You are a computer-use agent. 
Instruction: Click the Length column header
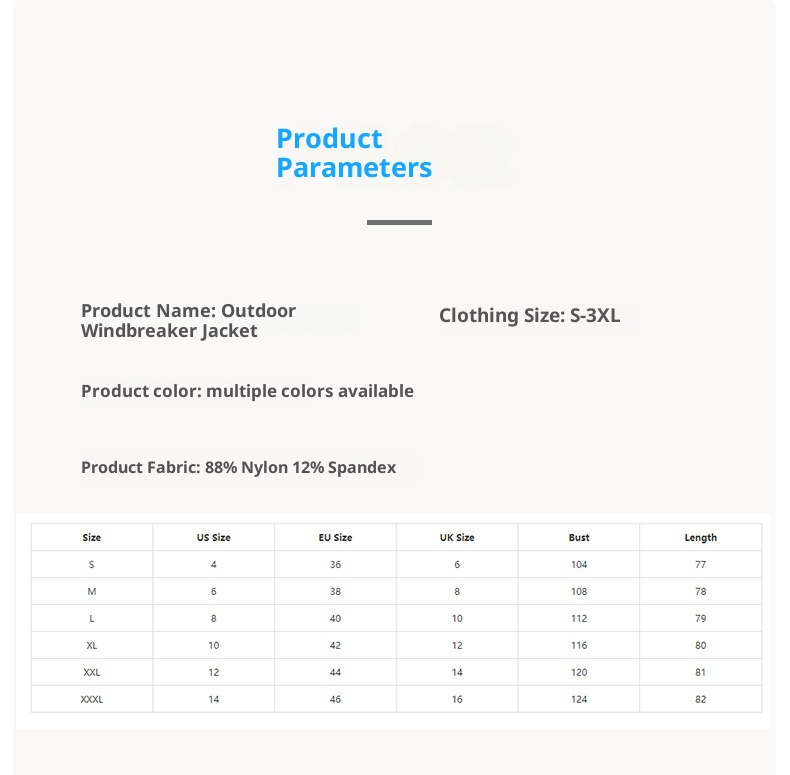700,538
